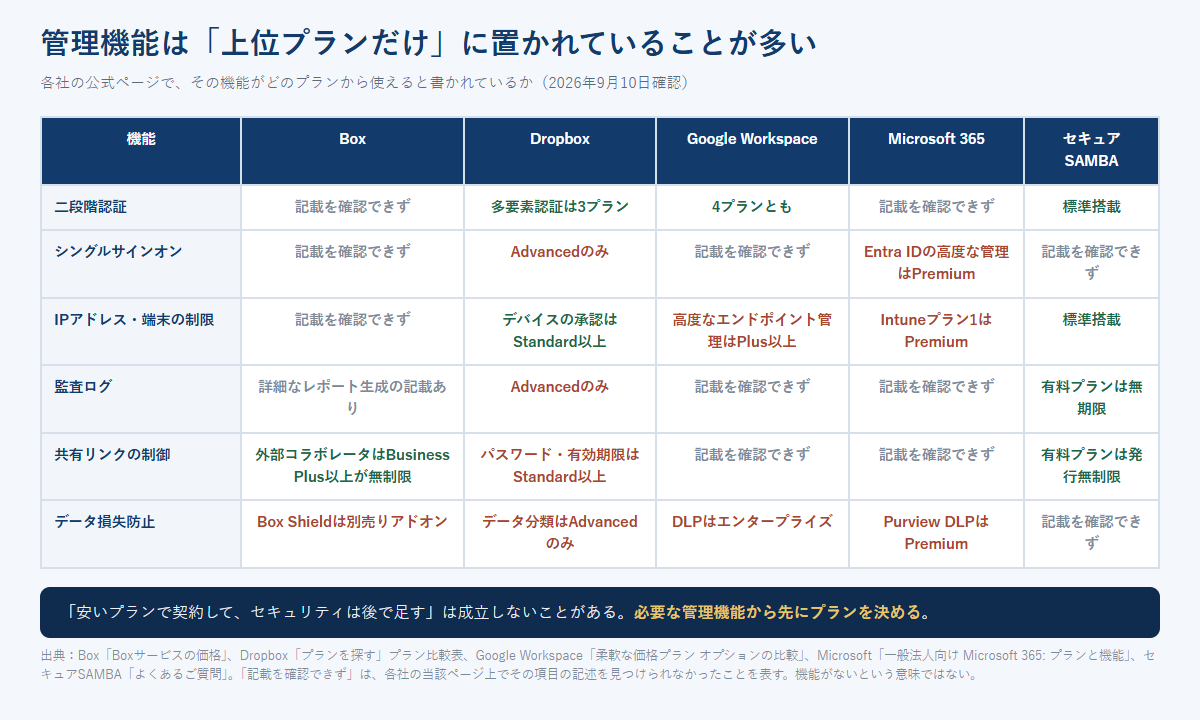Viewport: 1200px width, 720px height.
Task: Click 記載を確認できず in データ損失防止 セキュアSAMBA cell
Action: point(1091,533)
